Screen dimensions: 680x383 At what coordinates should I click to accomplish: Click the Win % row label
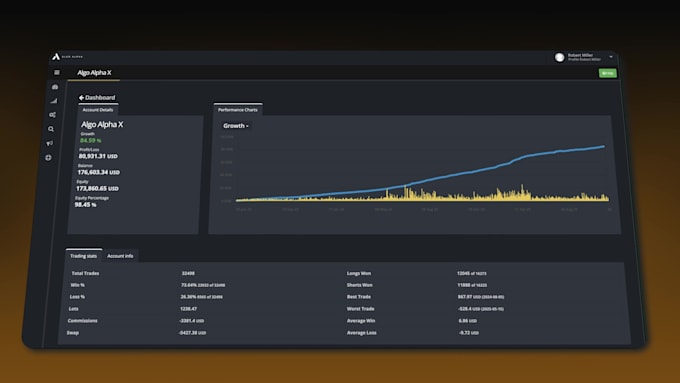coord(78,285)
